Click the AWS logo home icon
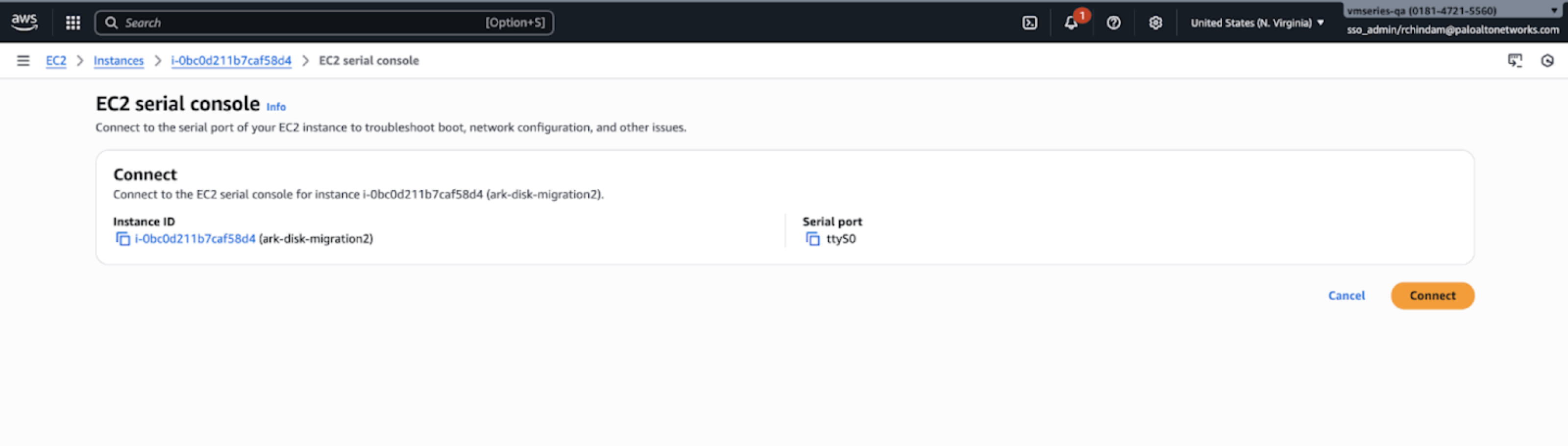Screen dimensions: 1568x446 (x=24, y=22)
